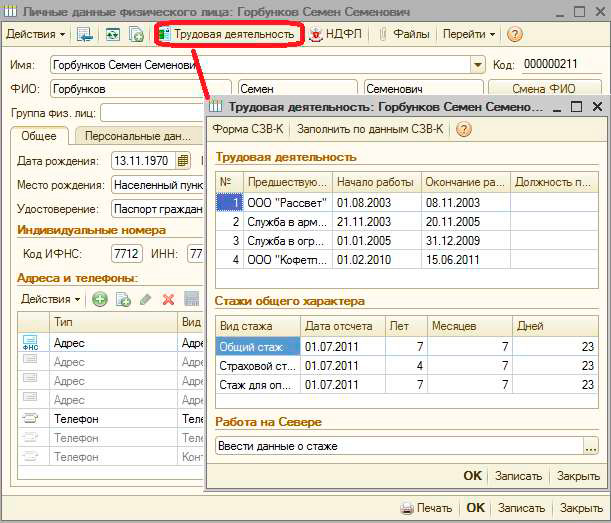
Task: Click the Код field 000000211
Action: coord(561,64)
